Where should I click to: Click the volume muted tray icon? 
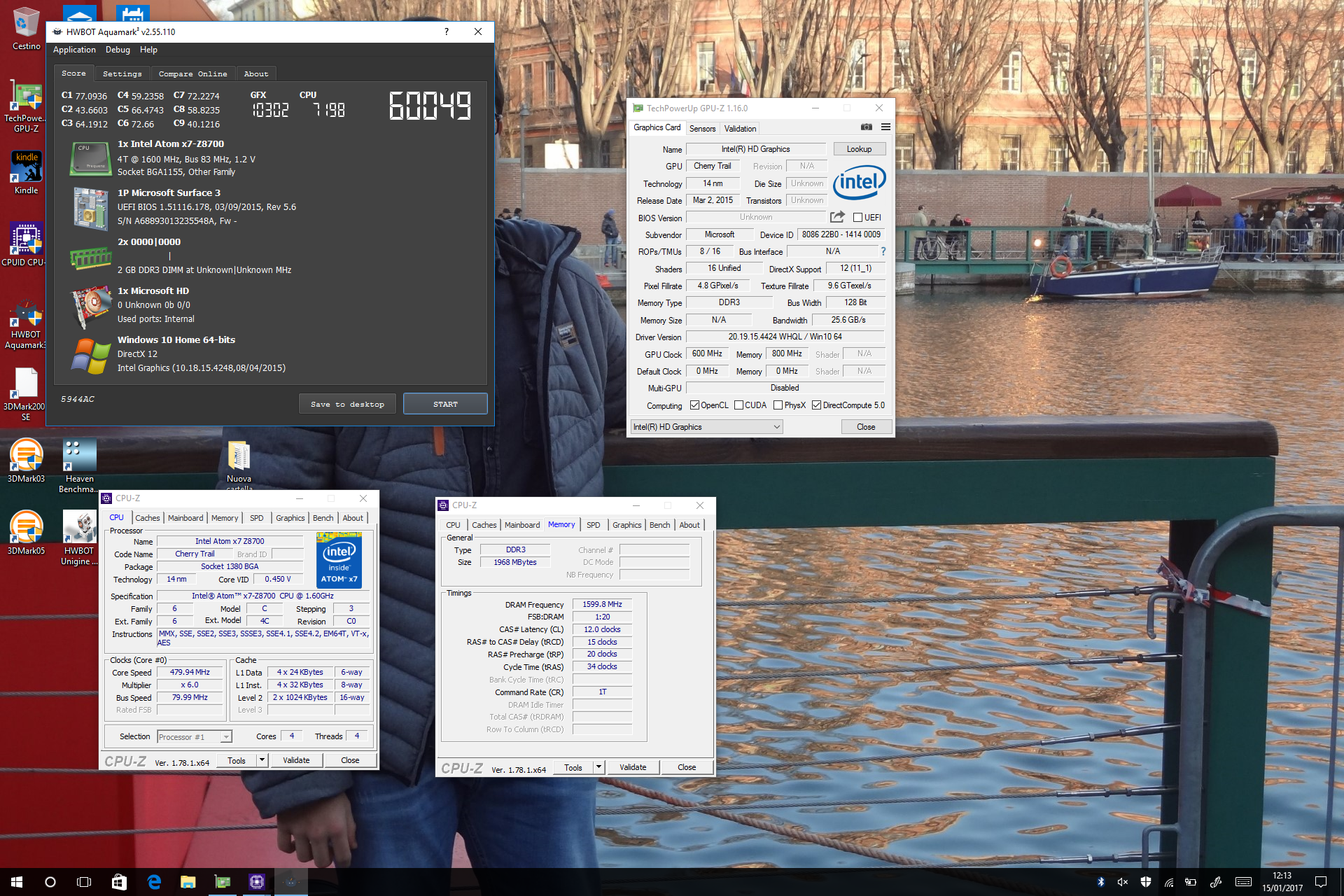[1123, 882]
